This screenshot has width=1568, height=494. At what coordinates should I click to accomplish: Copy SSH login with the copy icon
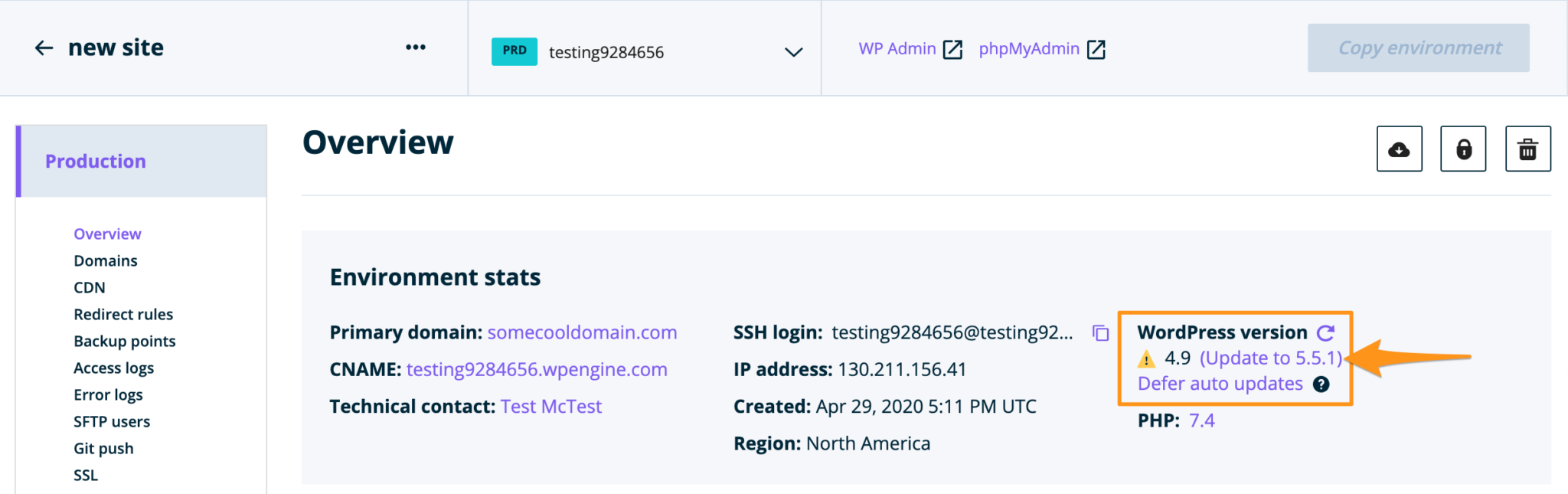[x=1100, y=333]
